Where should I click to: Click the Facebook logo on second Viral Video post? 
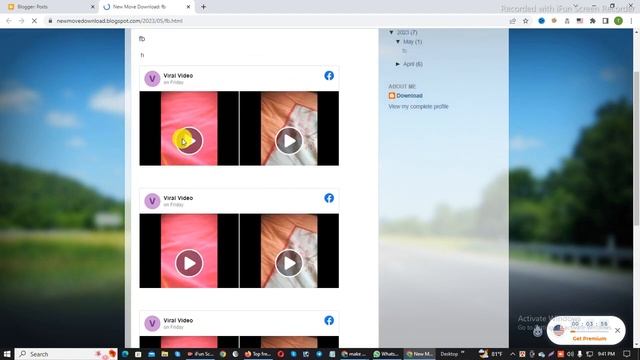pyautogui.click(x=329, y=198)
